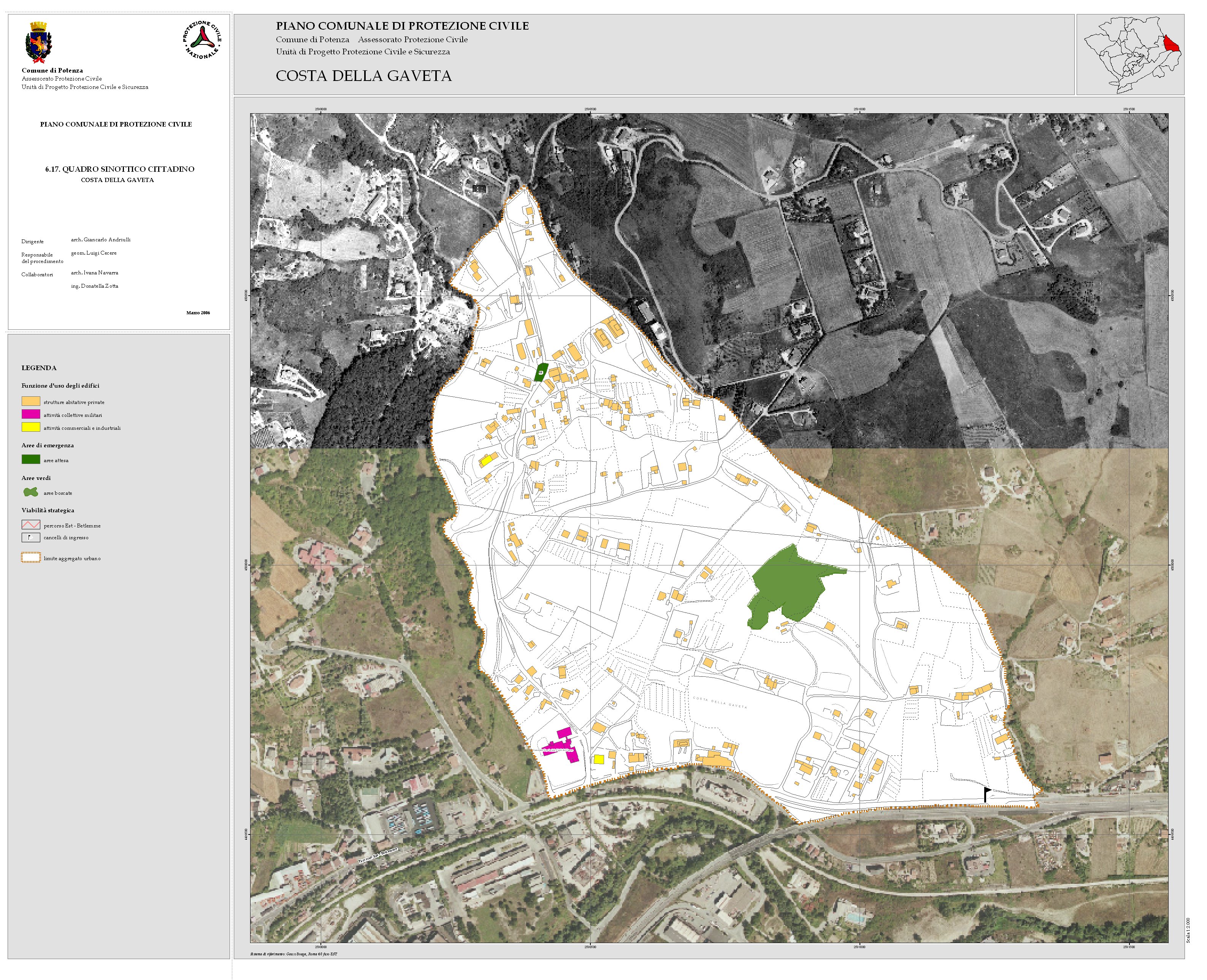Image resolution: width=1207 pixels, height=980 pixels.
Task: Click the dark green aree attesa swatch
Action: pos(30,459)
